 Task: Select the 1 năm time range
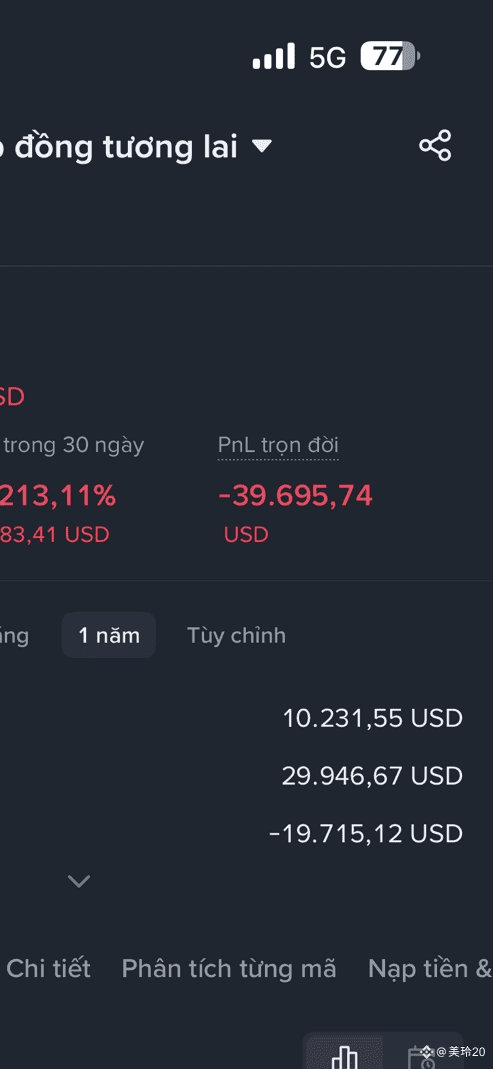pyautogui.click(x=109, y=635)
